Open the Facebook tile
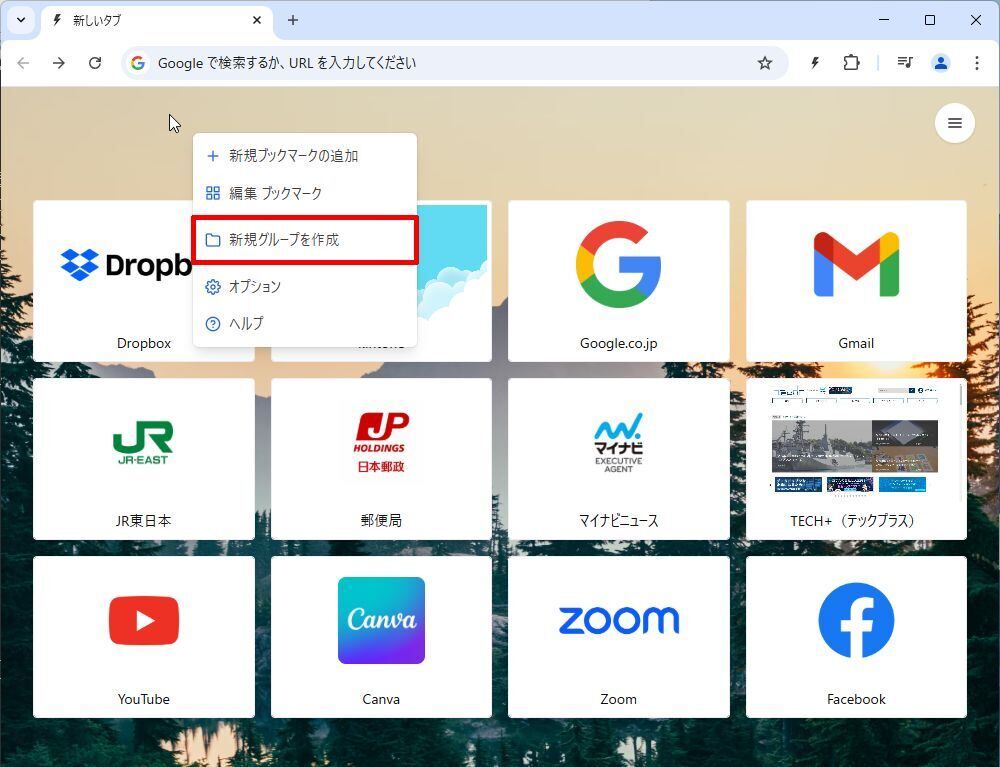This screenshot has width=1000, height=767. [856, 637]
